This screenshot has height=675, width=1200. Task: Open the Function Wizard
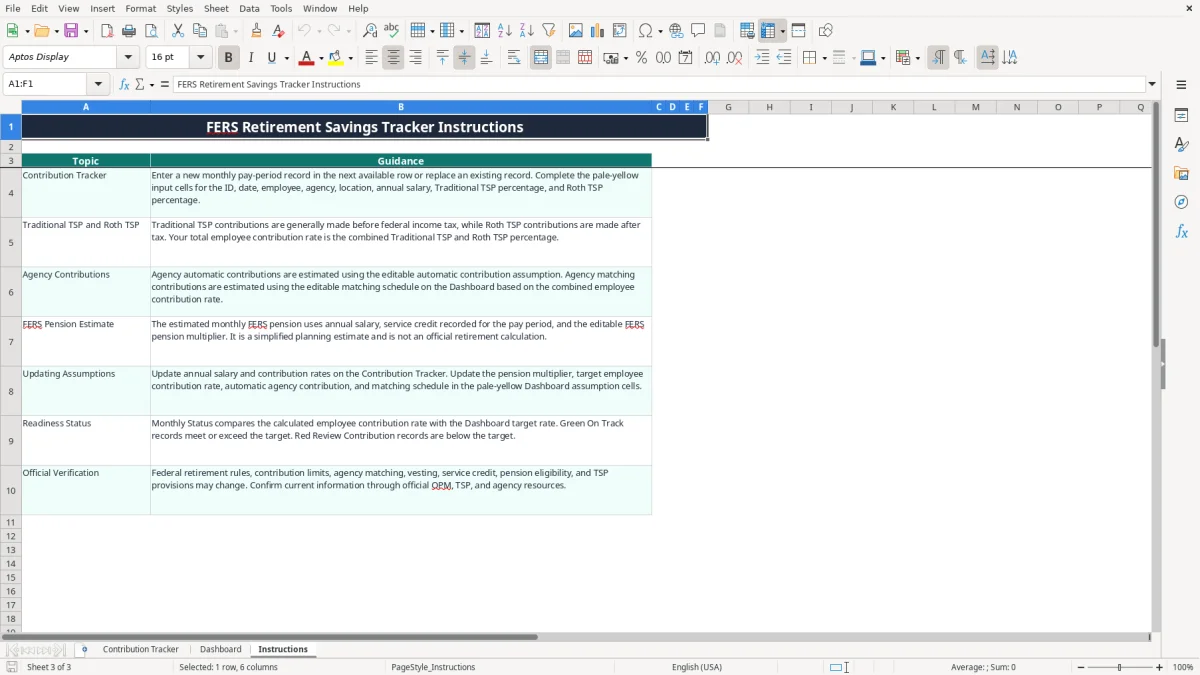click(125, 85)
